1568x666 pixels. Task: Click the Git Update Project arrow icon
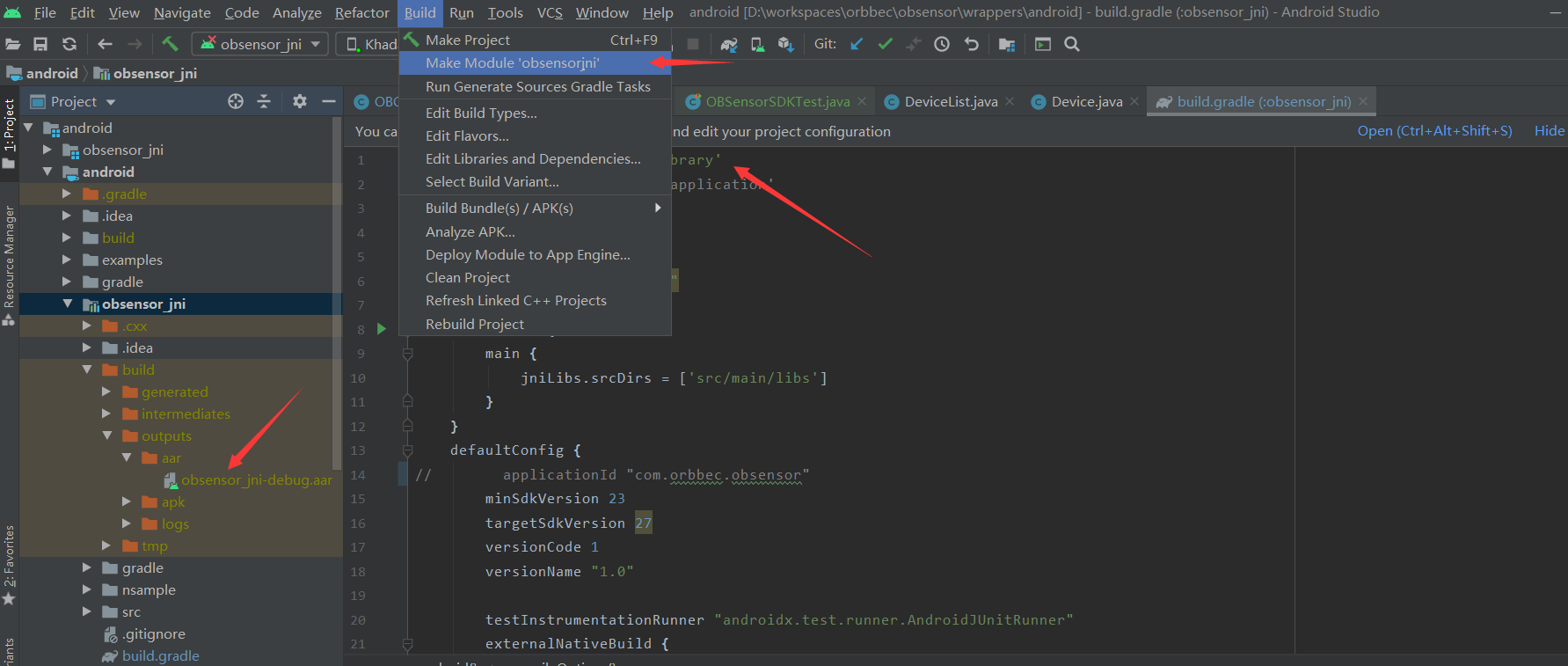857,44
